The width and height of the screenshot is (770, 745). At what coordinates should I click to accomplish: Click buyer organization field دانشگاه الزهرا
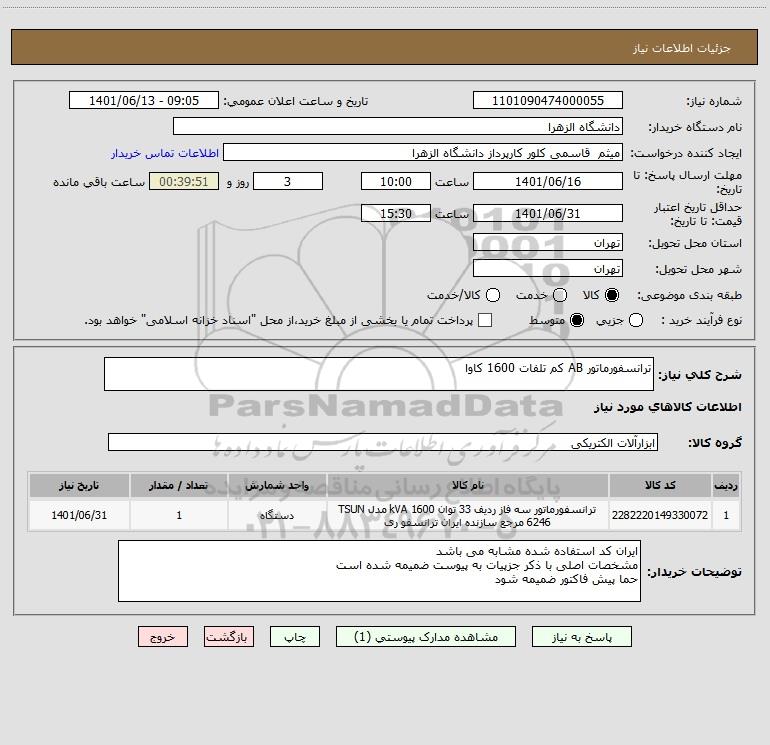tap(398, 127)
